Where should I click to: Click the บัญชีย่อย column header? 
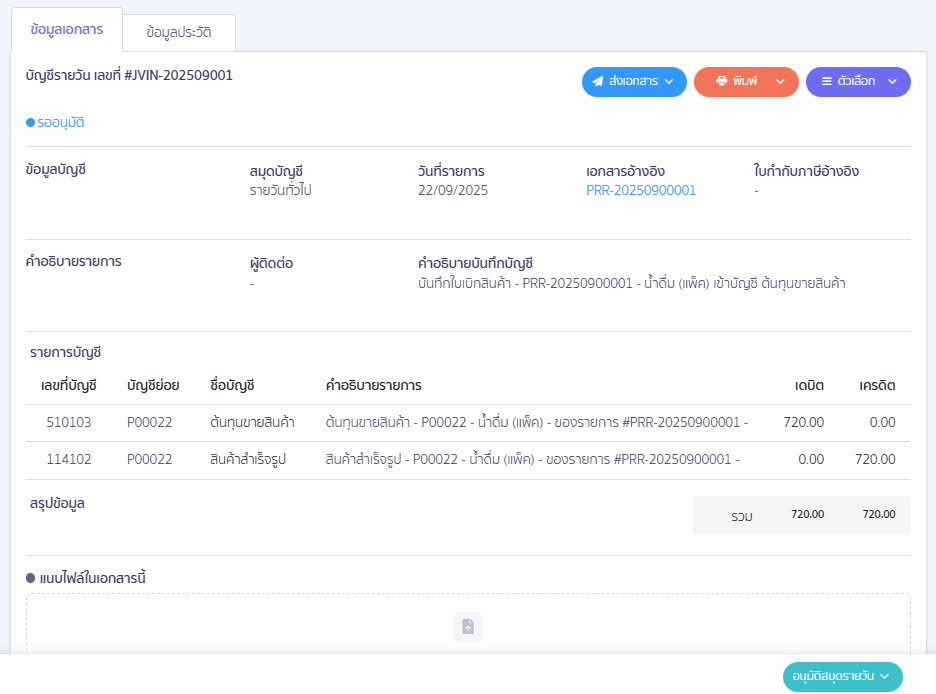pos(153,385)
